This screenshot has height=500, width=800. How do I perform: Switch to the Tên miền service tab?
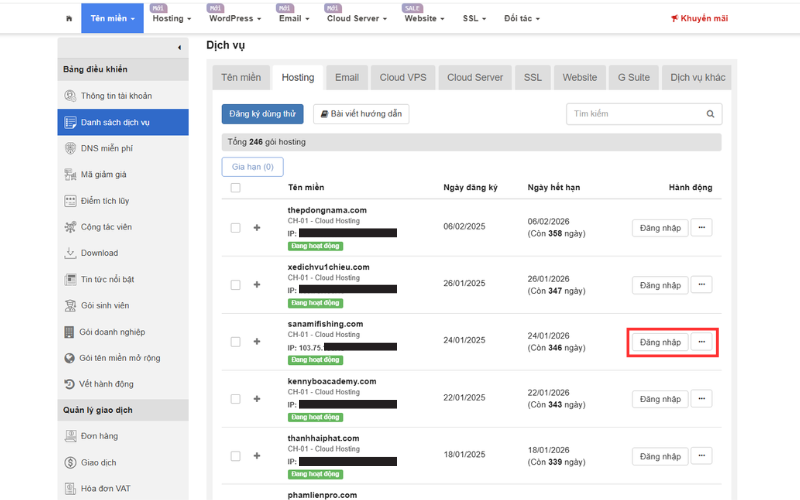241,78
